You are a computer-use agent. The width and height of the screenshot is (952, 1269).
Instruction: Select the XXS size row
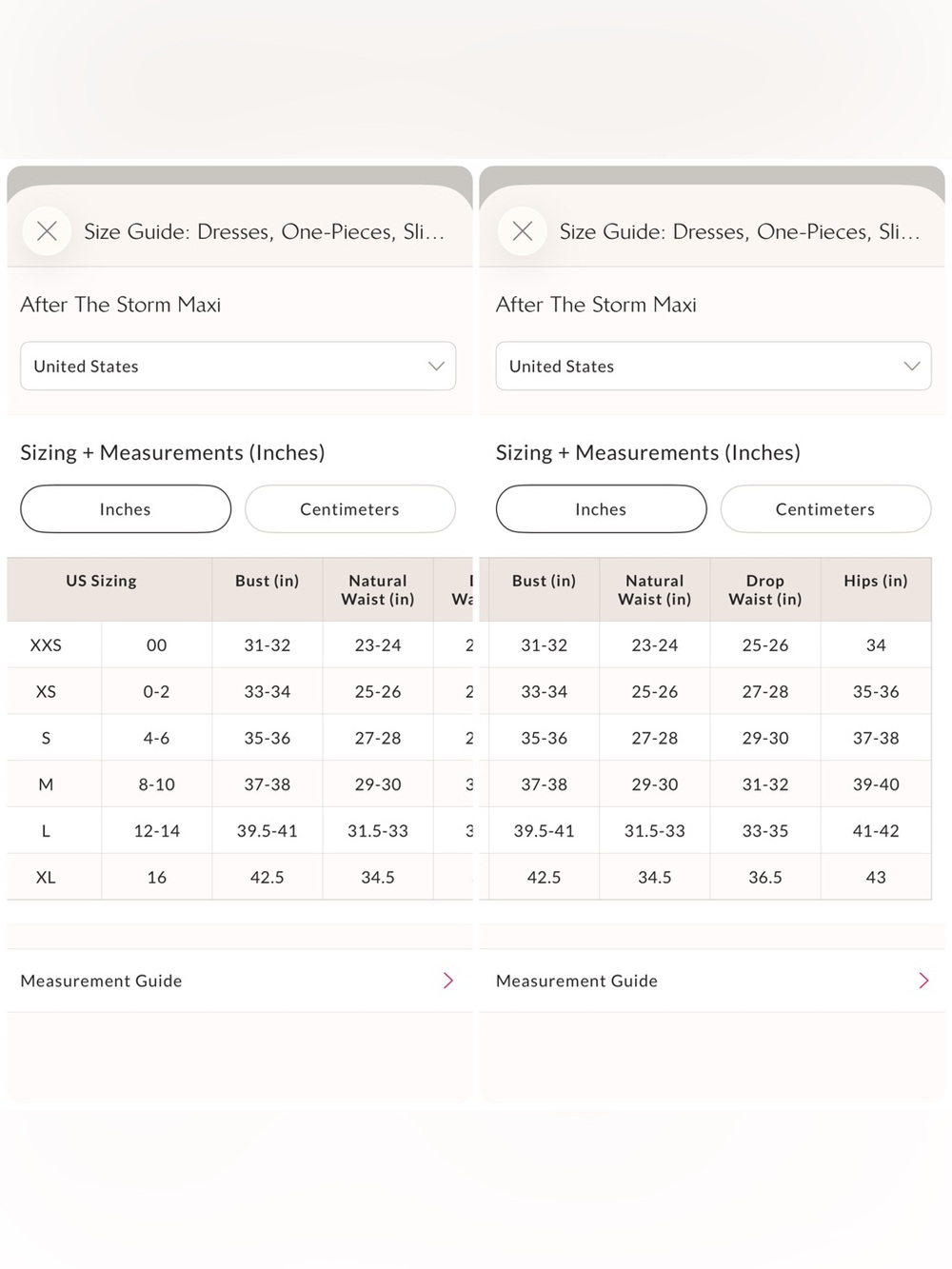(x=240, y=645)
